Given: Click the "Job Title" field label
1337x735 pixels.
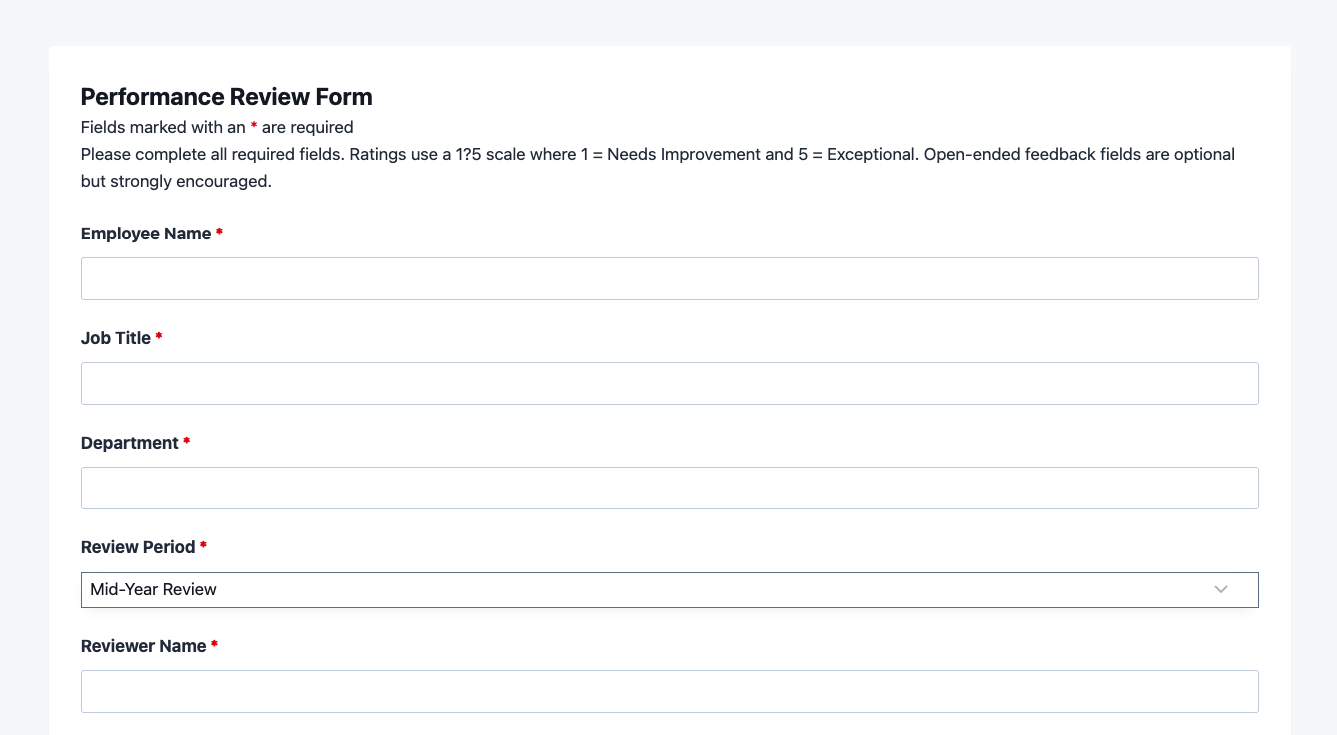Looking at the screenshot, I should coord(116,339).
